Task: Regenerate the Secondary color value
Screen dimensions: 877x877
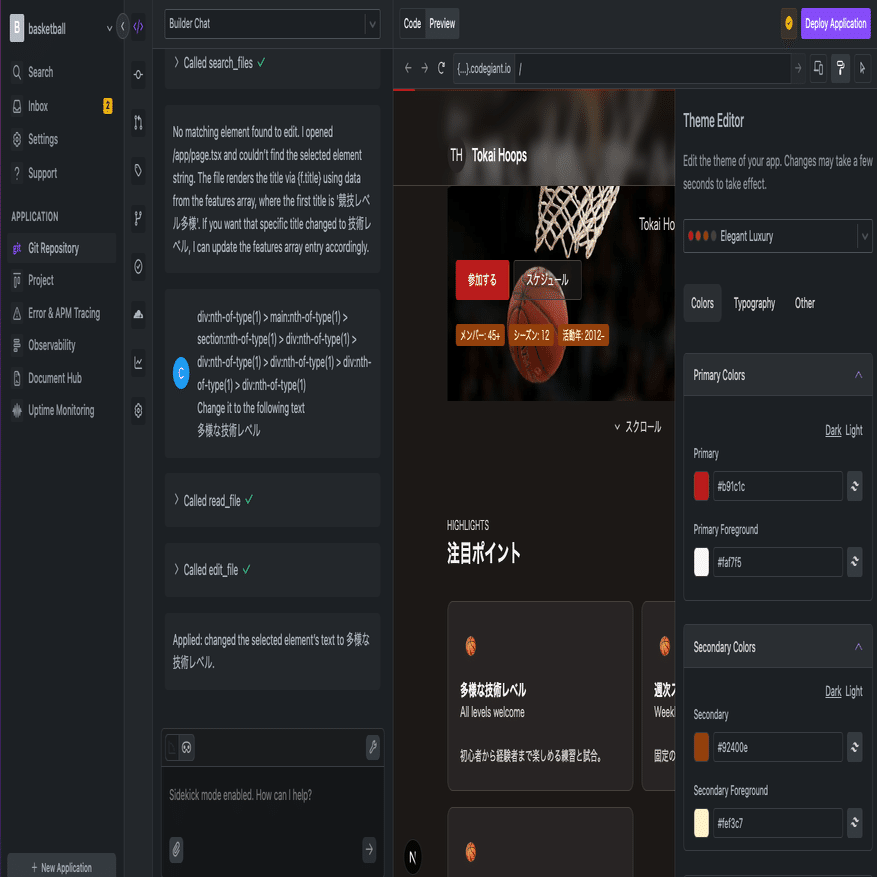Action: point(854,747)
